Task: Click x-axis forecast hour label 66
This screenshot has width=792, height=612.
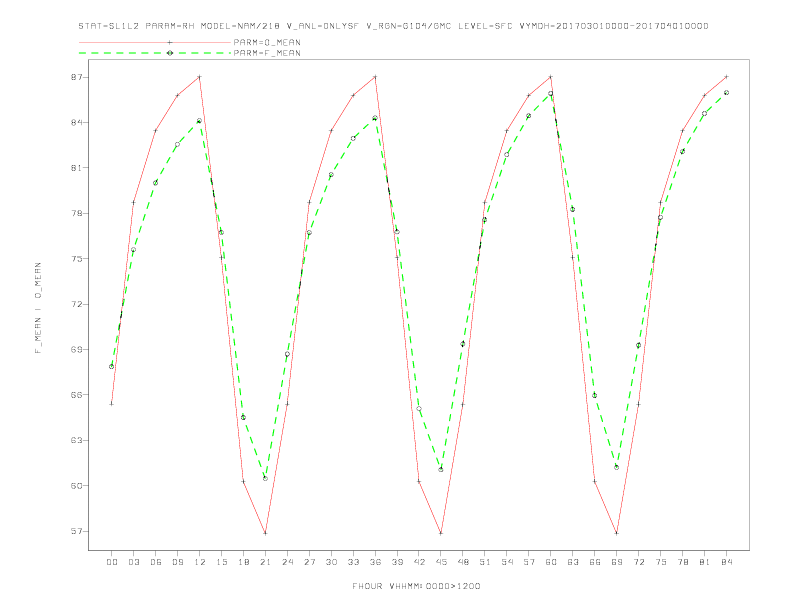Action: (595, 562)
